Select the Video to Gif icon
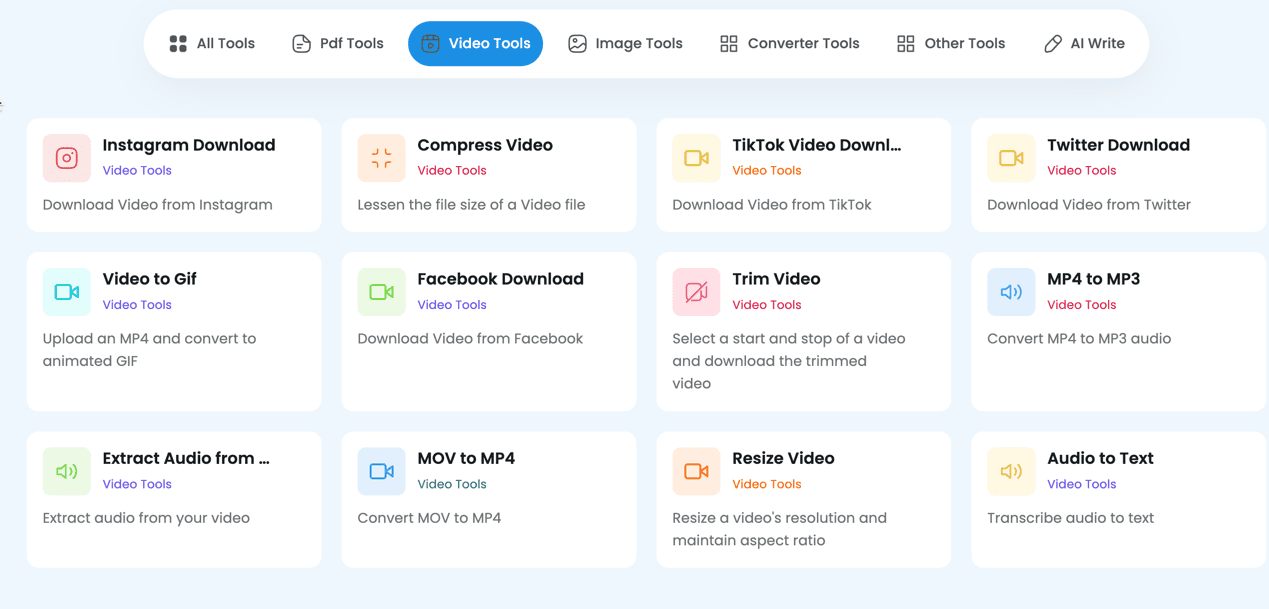 (x=66, y=291)
